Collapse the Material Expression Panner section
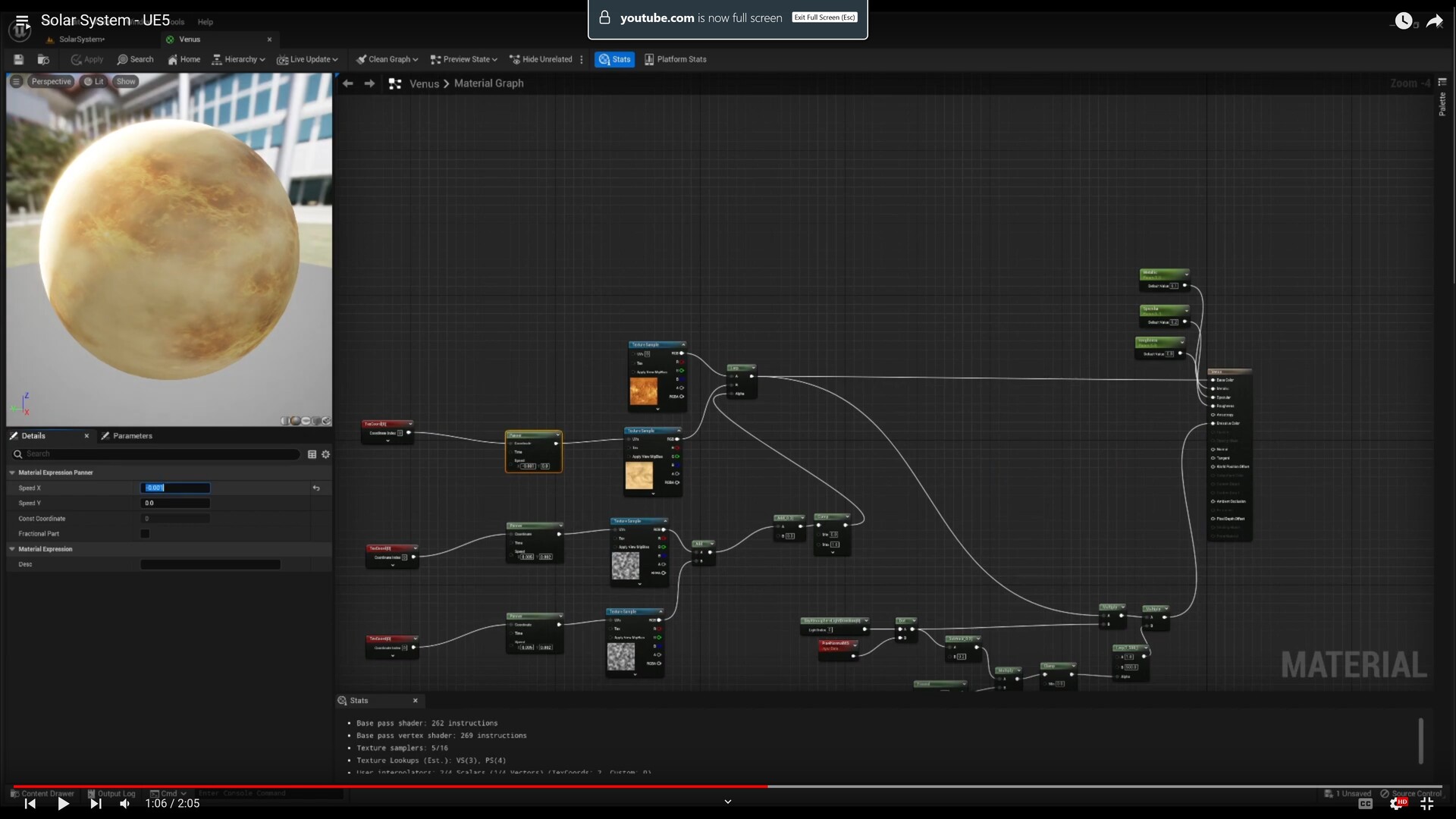 12,472
